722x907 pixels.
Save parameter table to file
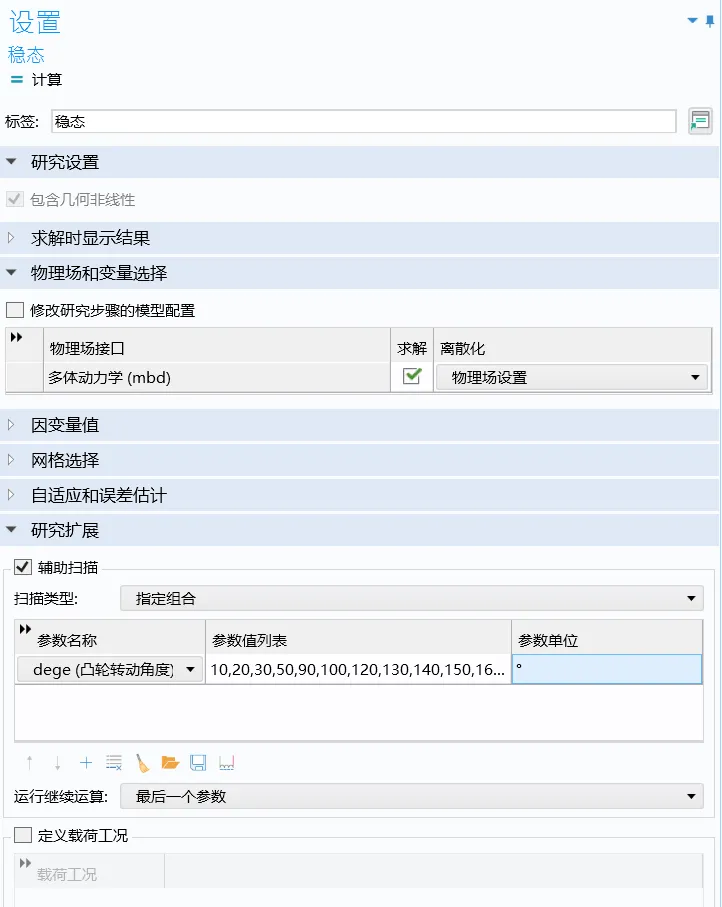198,763
